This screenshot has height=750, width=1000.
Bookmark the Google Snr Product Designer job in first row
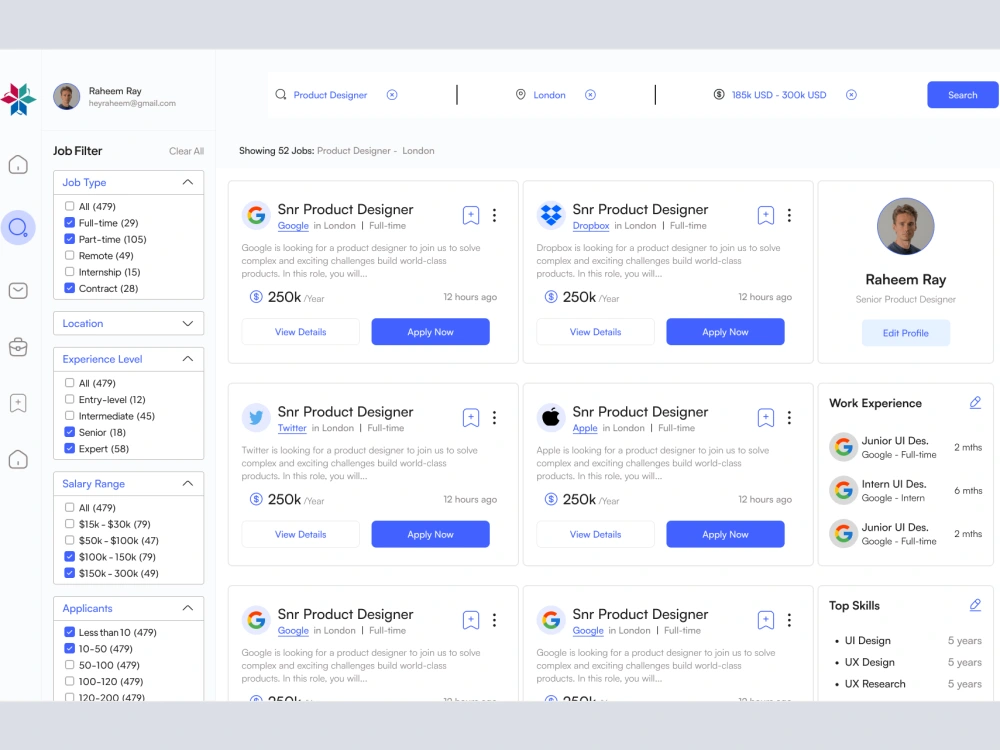(x=471, y=216)
